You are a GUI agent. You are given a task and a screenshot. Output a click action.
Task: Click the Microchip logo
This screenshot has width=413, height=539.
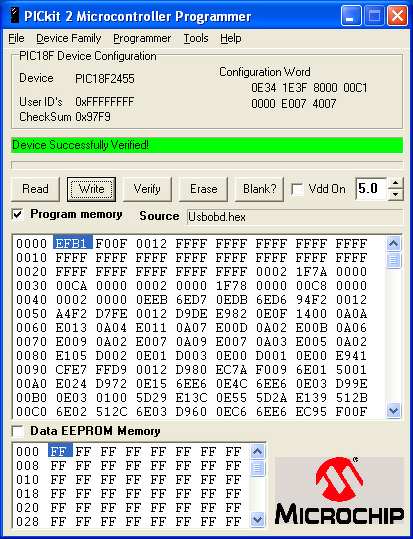(x=339, y=491)
